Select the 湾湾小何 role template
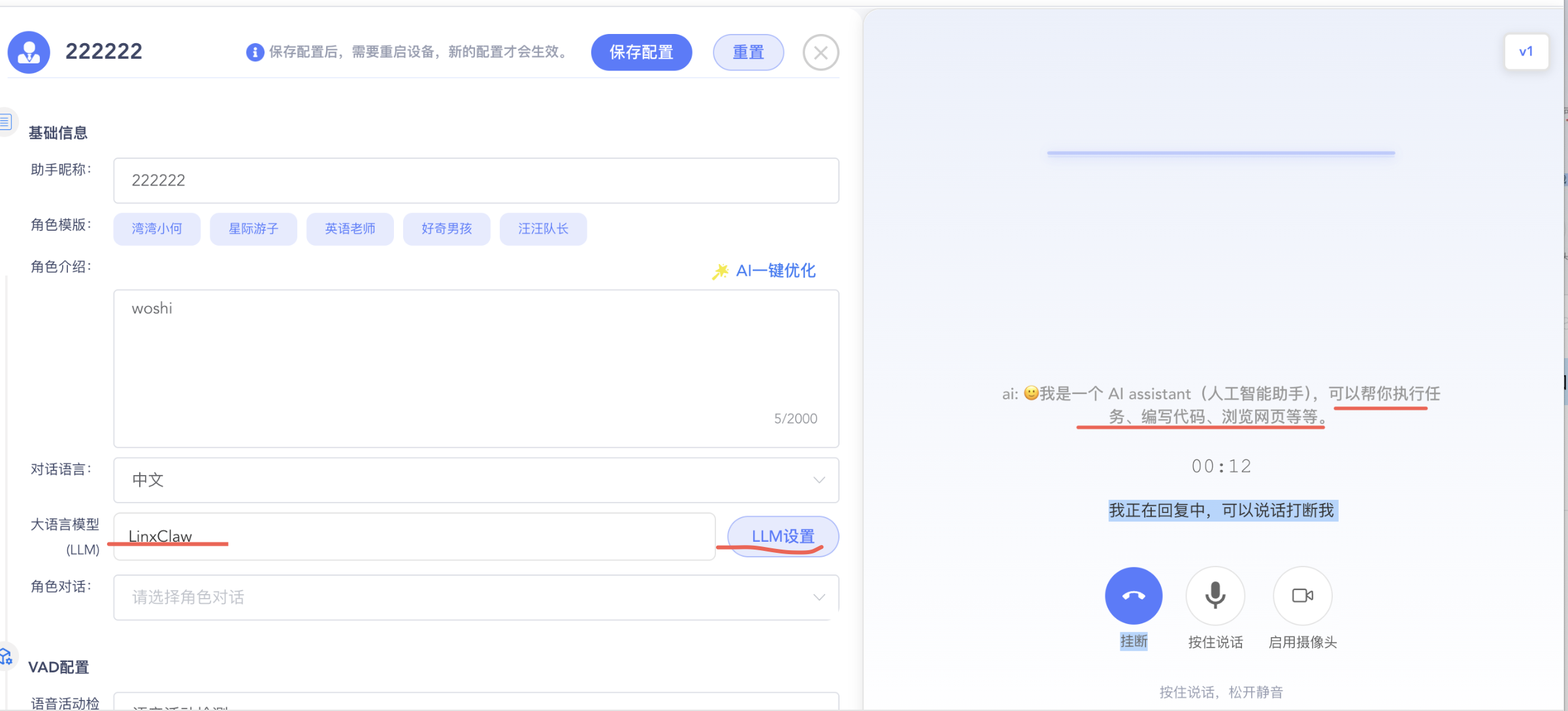This screenshot has width=1568, height=711. [x=157, y=229]
